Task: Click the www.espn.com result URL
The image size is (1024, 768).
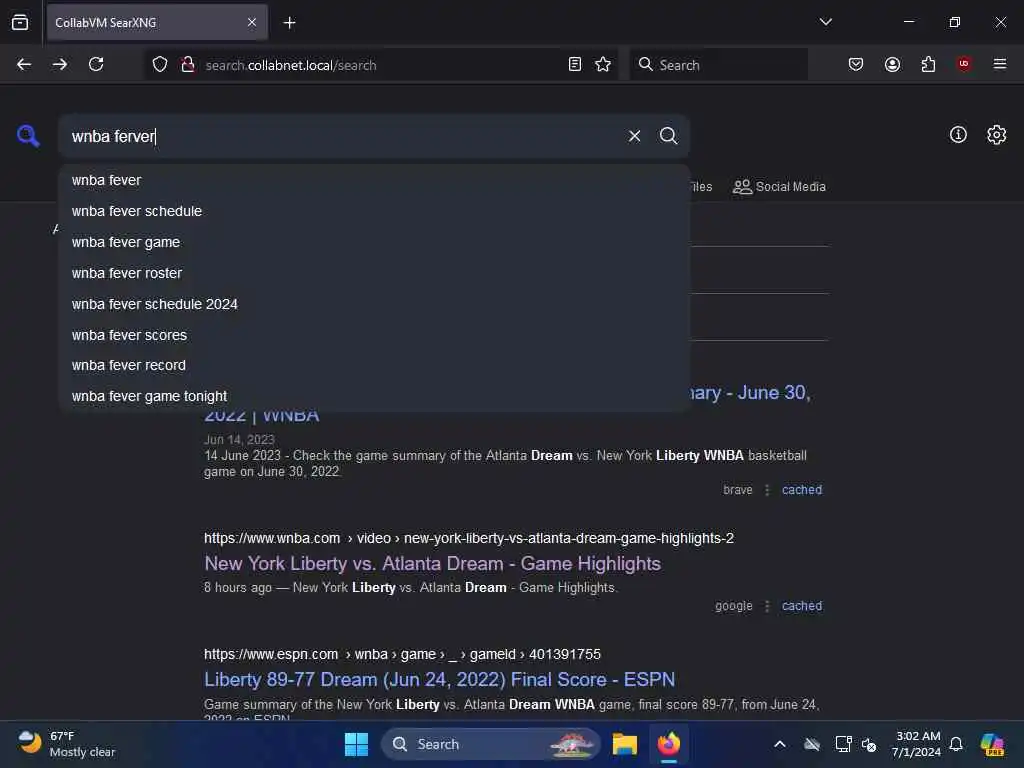Action: click(x=402, y=654)
